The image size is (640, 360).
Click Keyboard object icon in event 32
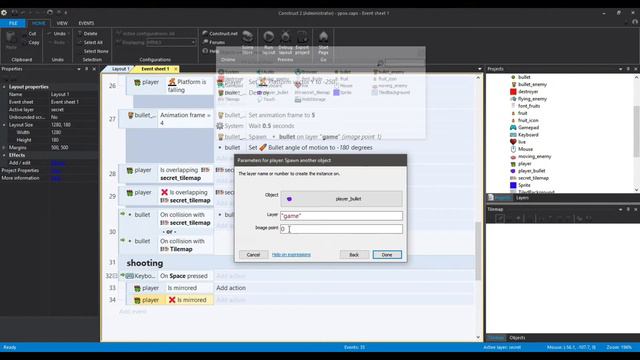coord(129,276)
